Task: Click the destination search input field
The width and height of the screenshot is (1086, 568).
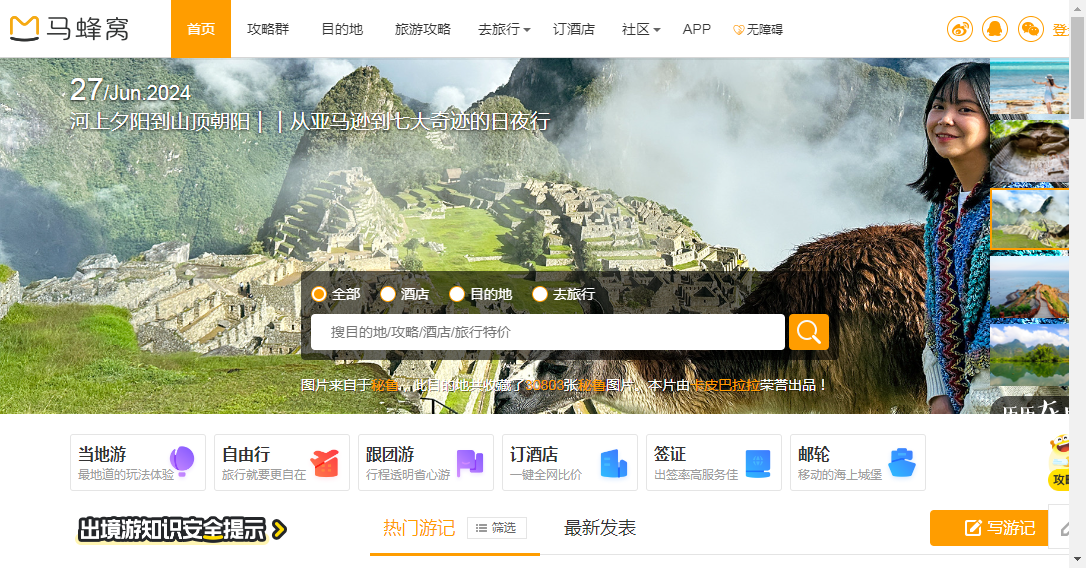Action: coord(547,332)
